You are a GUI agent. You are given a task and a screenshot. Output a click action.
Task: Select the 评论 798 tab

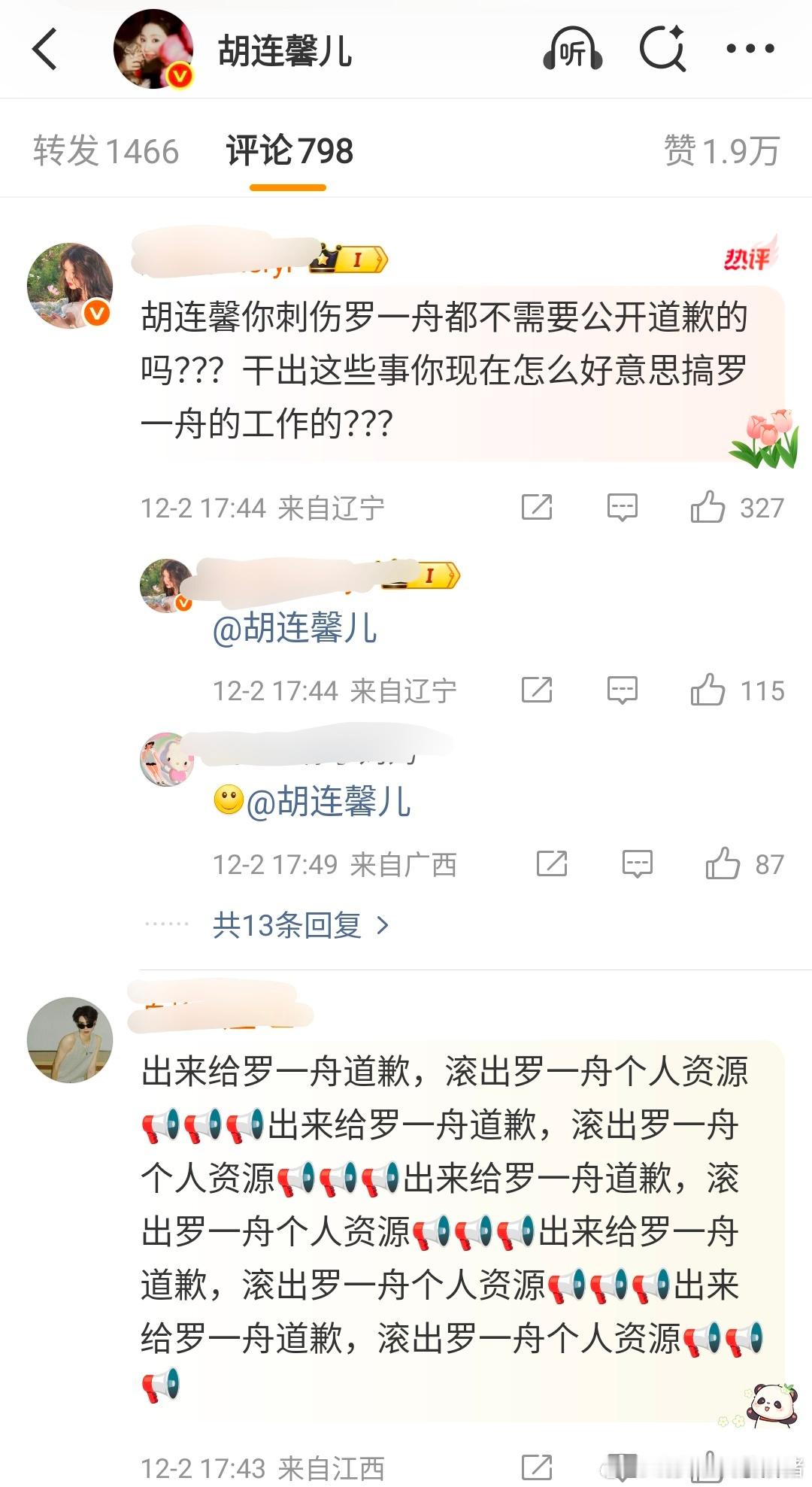coord(289,150)
